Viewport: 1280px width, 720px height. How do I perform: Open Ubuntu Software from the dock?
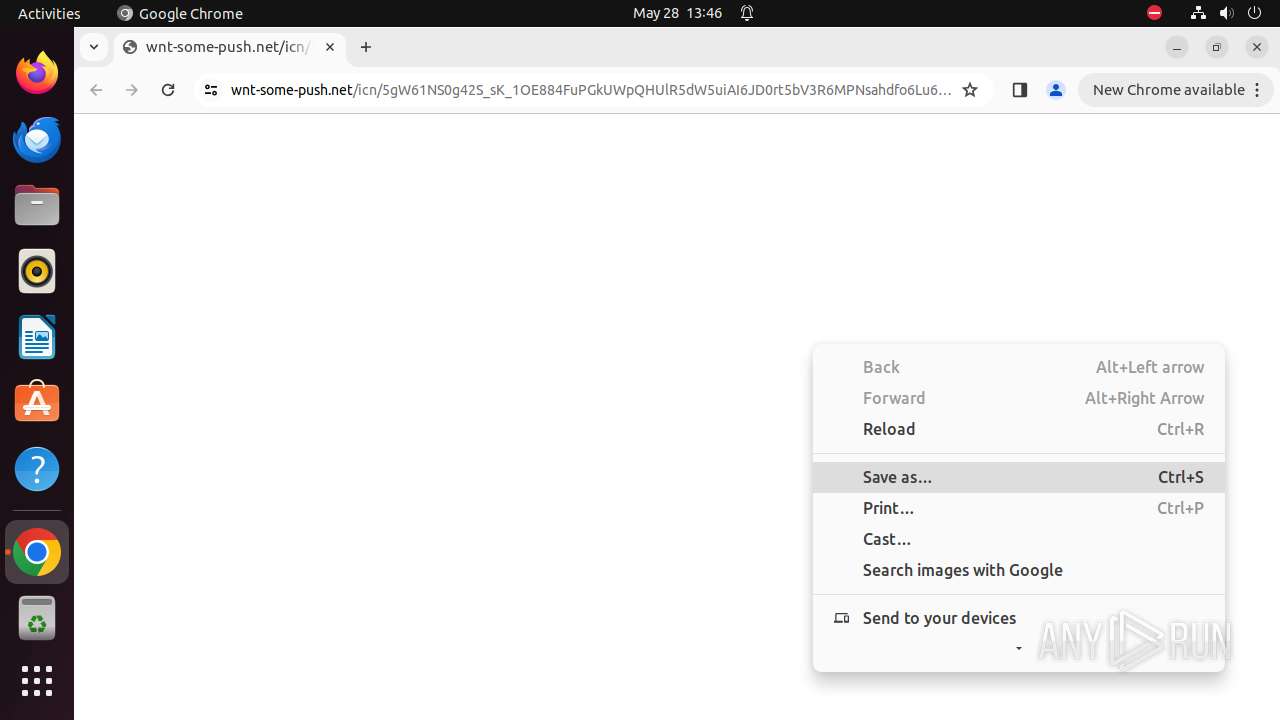(x=37, y=403)
